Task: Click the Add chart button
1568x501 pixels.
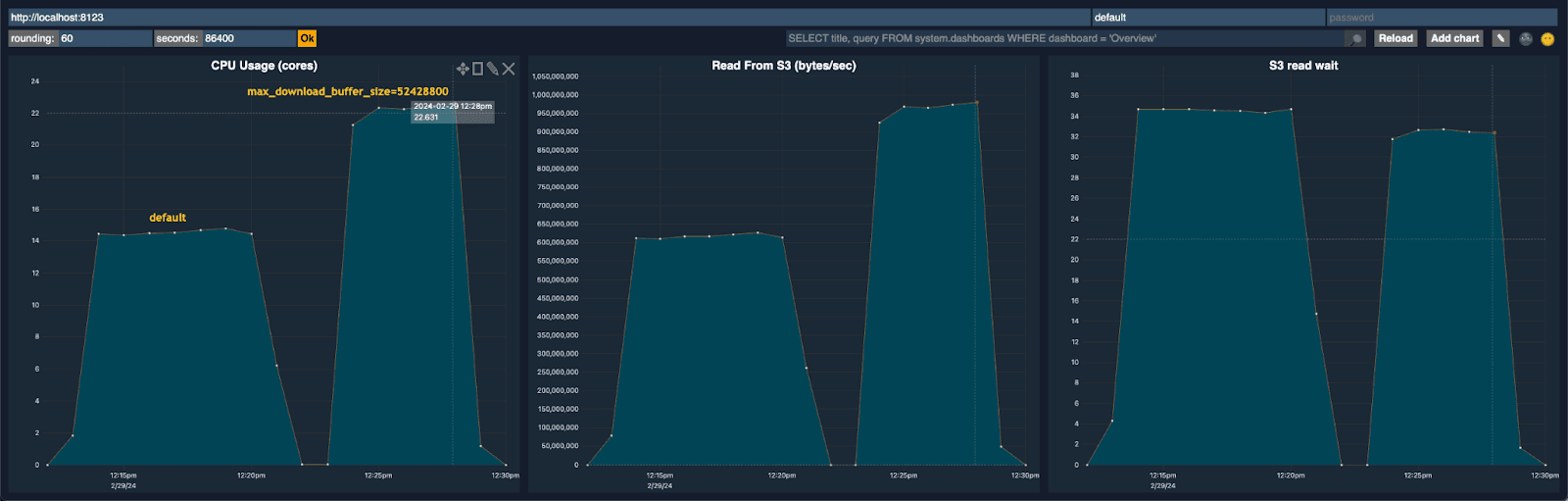Action: pos(1454,38)
